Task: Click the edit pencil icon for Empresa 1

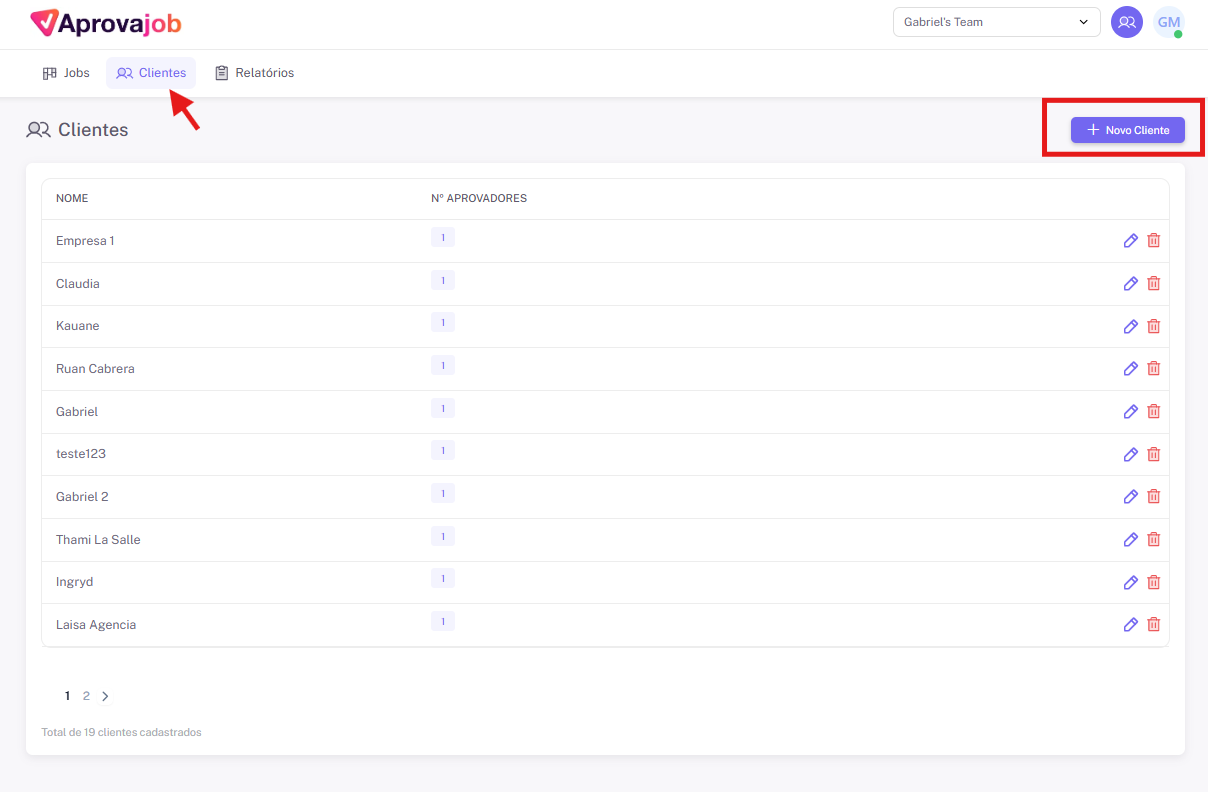Action: [1131, 241]
